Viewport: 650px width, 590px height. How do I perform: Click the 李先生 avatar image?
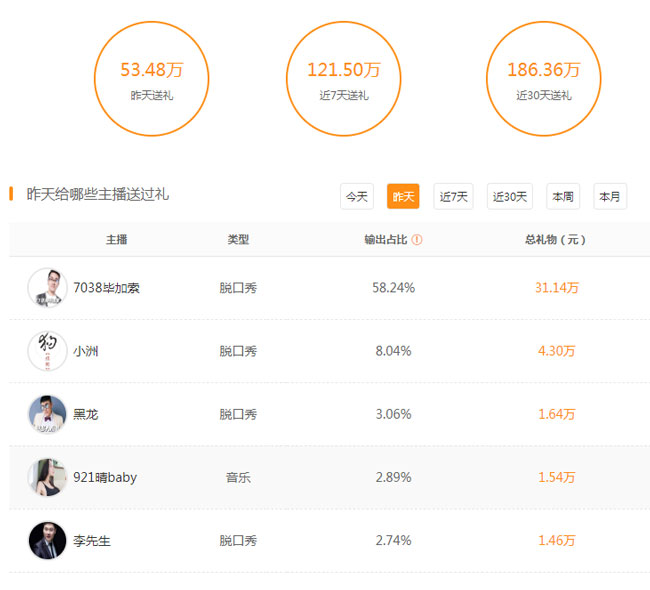(x=47, y=541)
